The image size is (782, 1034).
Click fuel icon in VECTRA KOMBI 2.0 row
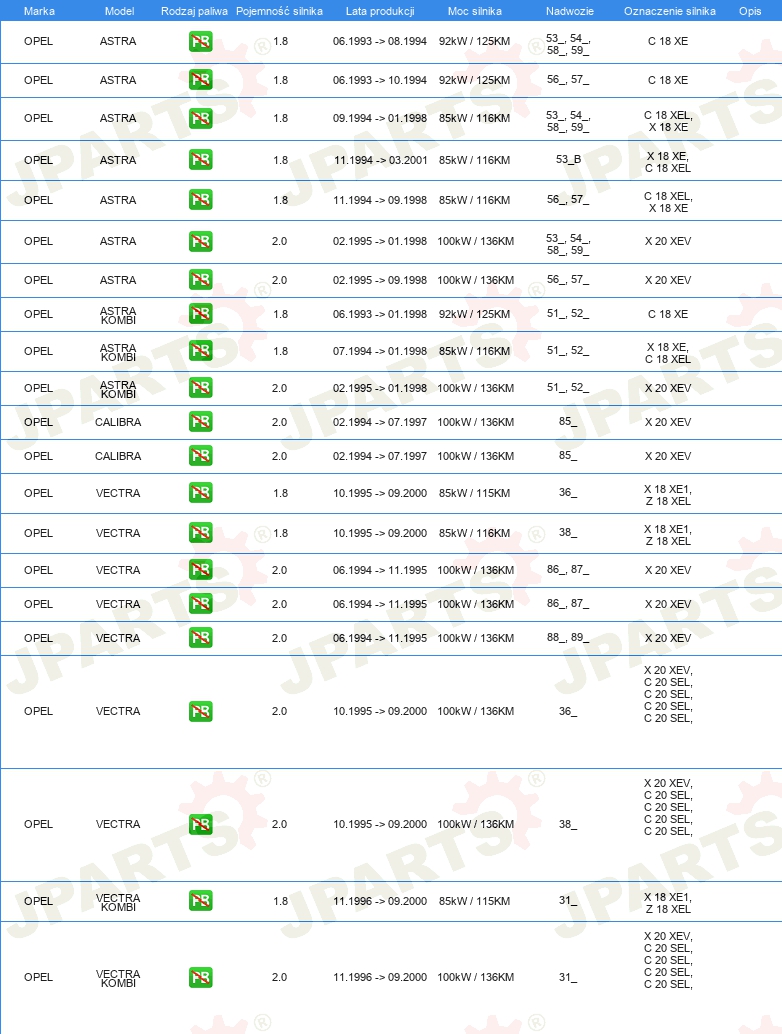200,977
